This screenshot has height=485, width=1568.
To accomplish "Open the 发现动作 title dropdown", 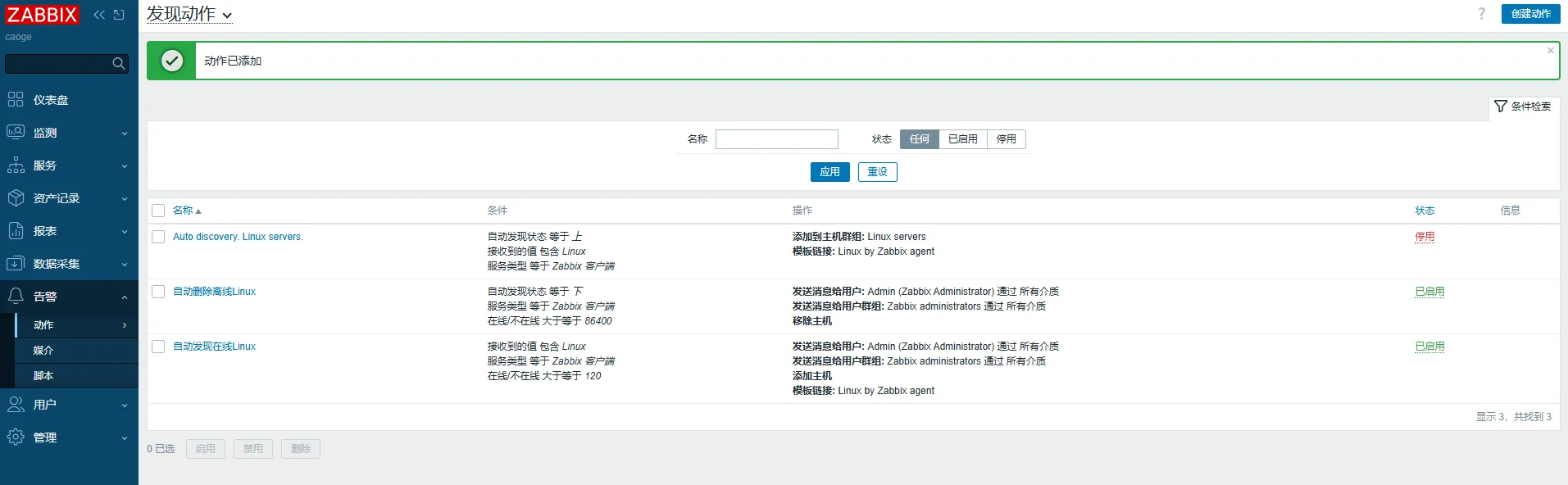I will tap(189, 14).
